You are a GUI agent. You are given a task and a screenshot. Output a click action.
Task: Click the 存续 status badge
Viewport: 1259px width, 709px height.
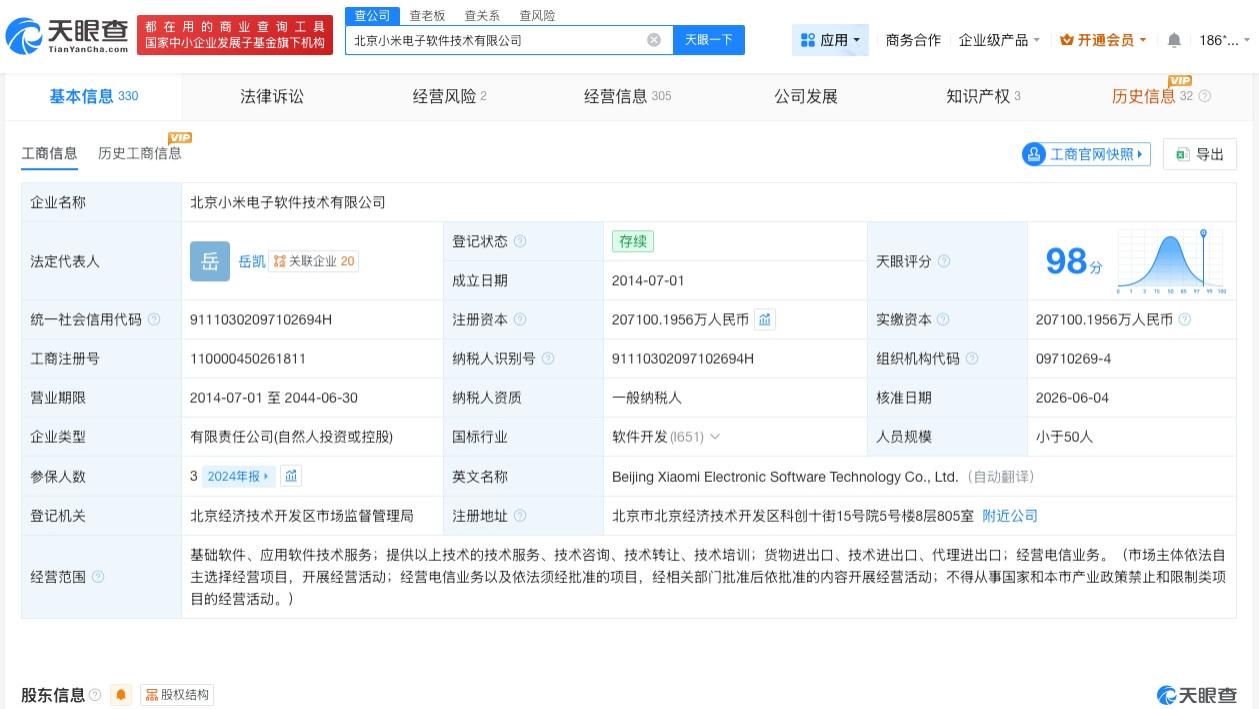633,241
